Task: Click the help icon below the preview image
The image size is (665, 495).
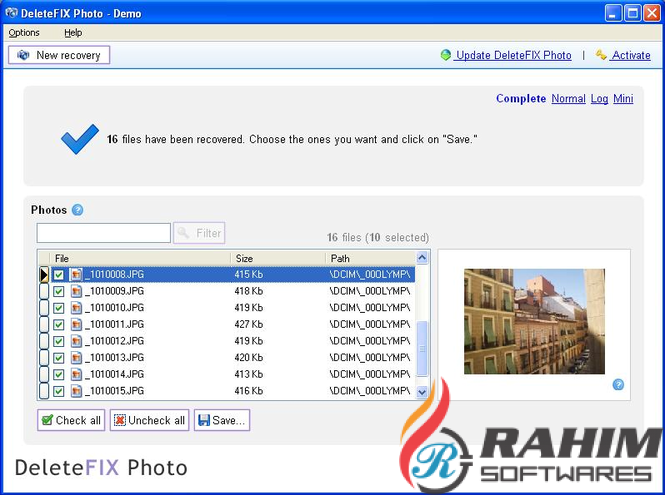Action: click(x=618, y=385)
